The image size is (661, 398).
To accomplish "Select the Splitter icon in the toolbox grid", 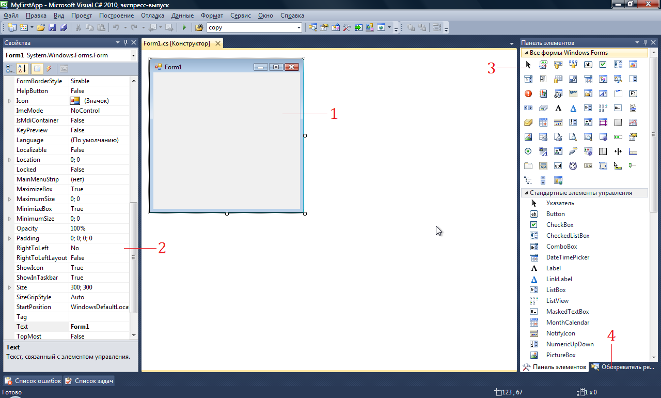I will click(x=618, y=151).
